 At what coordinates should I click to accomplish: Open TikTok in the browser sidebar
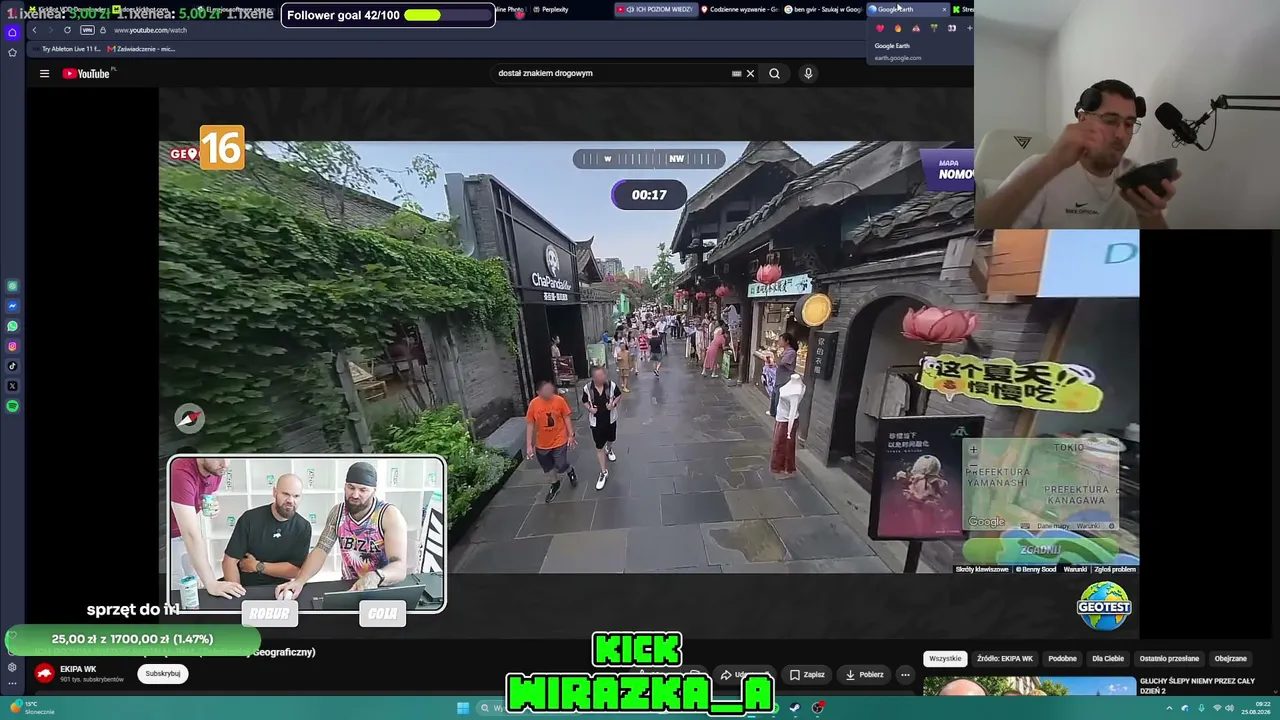tap(12, 366)
